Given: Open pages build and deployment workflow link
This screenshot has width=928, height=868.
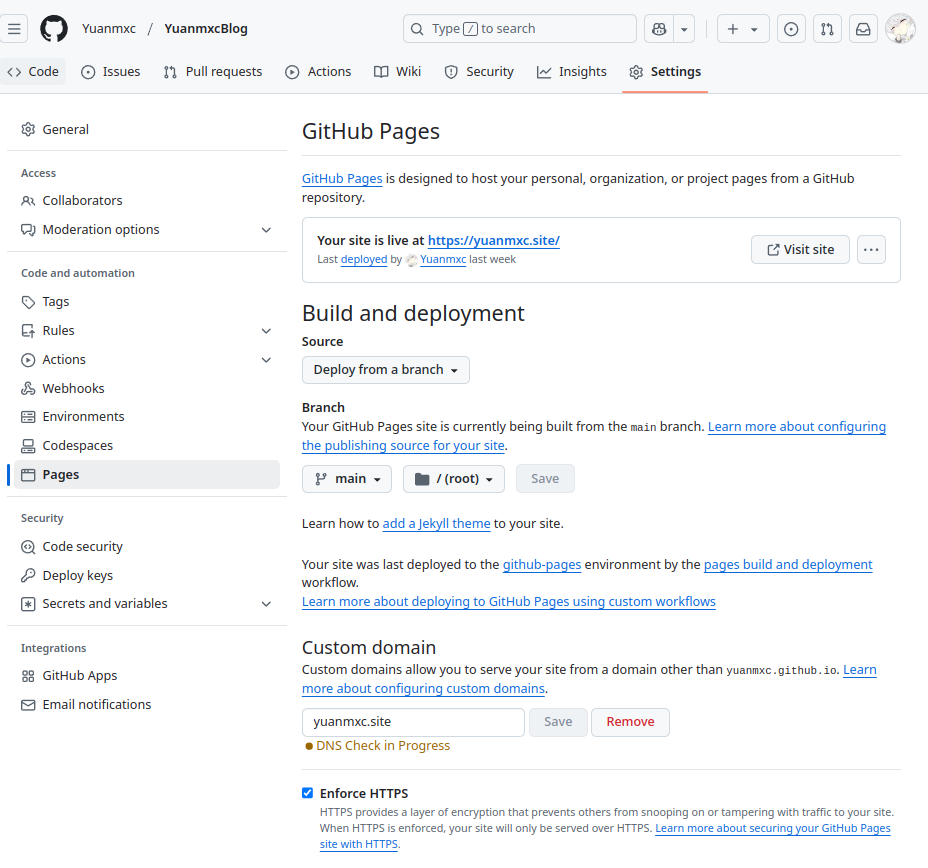Looking at the screenshot, I should tap(788, 564).
